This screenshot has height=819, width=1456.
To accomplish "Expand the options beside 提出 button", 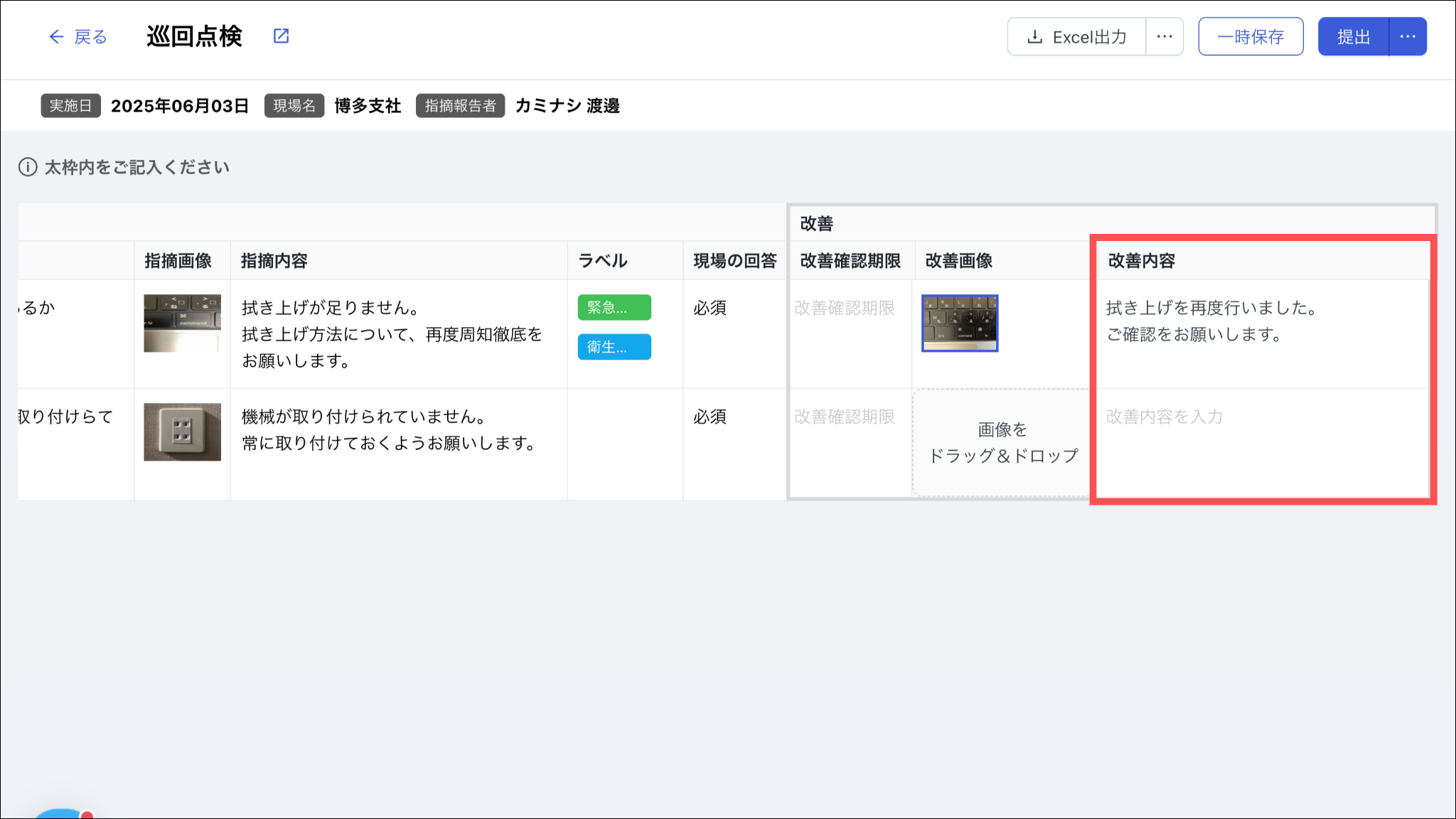I will coord(1408,37).
